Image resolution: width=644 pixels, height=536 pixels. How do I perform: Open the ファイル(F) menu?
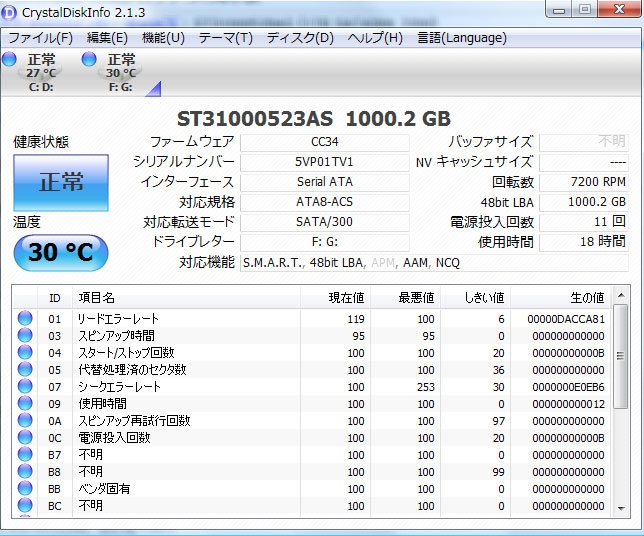click(x=40, y=38)
